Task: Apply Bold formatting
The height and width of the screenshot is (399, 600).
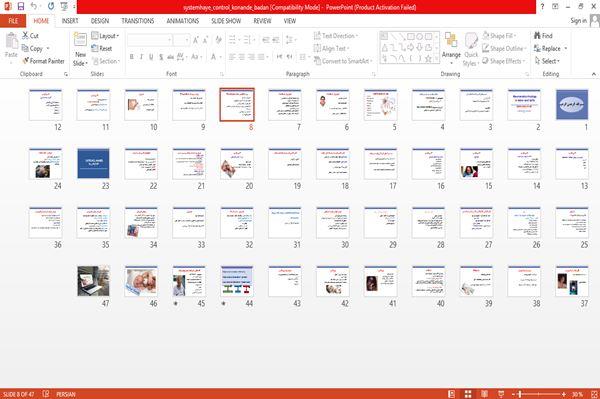Action: pyautogui.click(x=132, y=57)
